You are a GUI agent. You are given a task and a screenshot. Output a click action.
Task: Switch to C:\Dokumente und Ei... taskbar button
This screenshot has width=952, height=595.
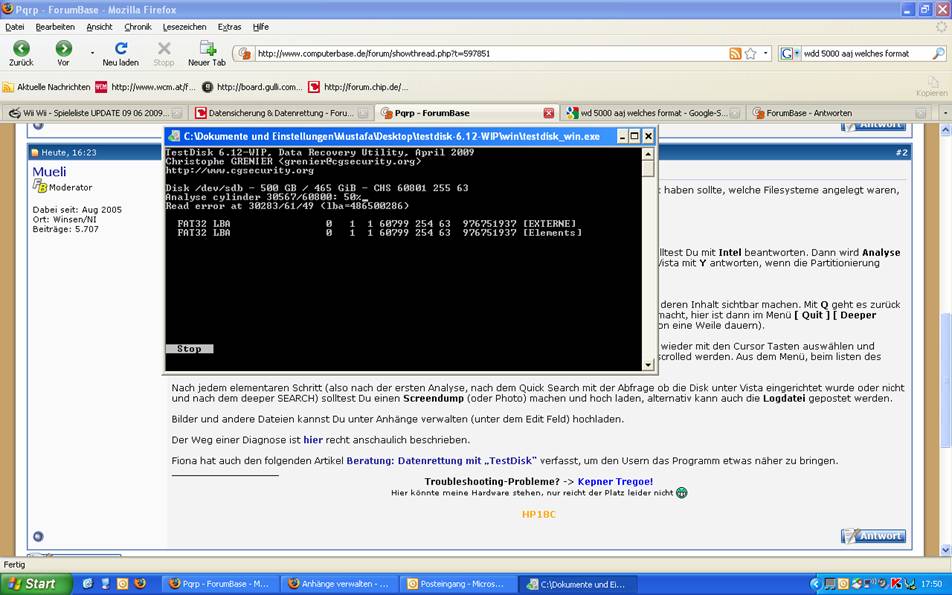pyautogui.click(x=576, y=584)
